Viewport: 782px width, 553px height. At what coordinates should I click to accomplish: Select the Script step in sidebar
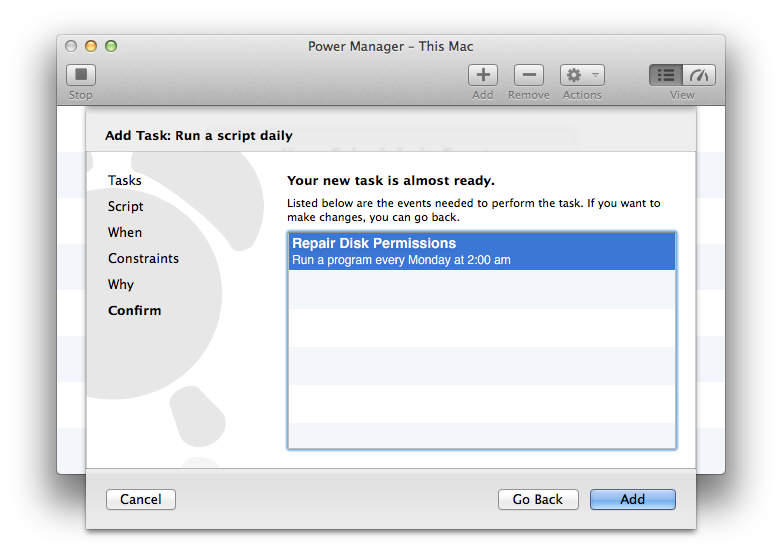tap(126, 206)
